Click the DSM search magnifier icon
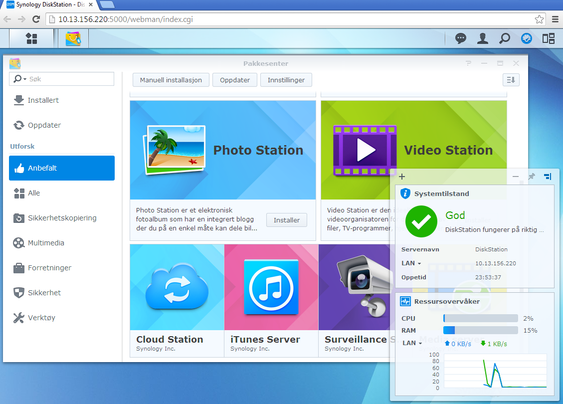Image resolution: width=563 pixels, height=404 pixels. (504, 38)
